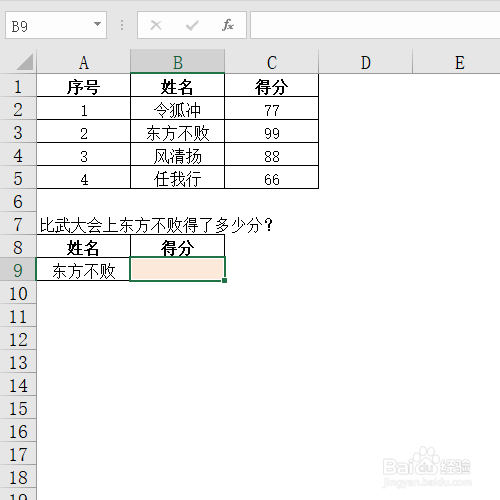Select row 17 header
500x500 pixels.
pos(18,454)
